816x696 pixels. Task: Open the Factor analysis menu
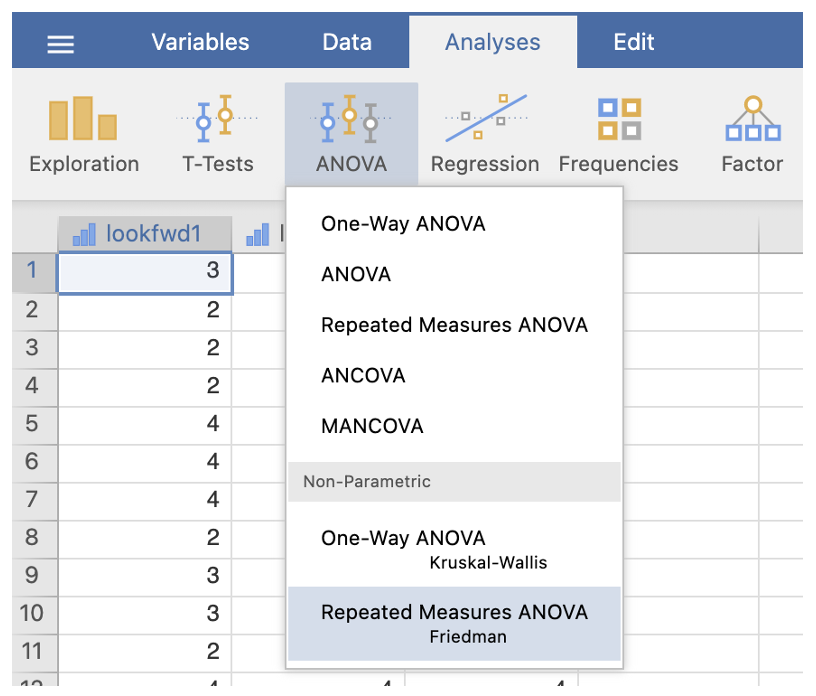pos(752,135)
